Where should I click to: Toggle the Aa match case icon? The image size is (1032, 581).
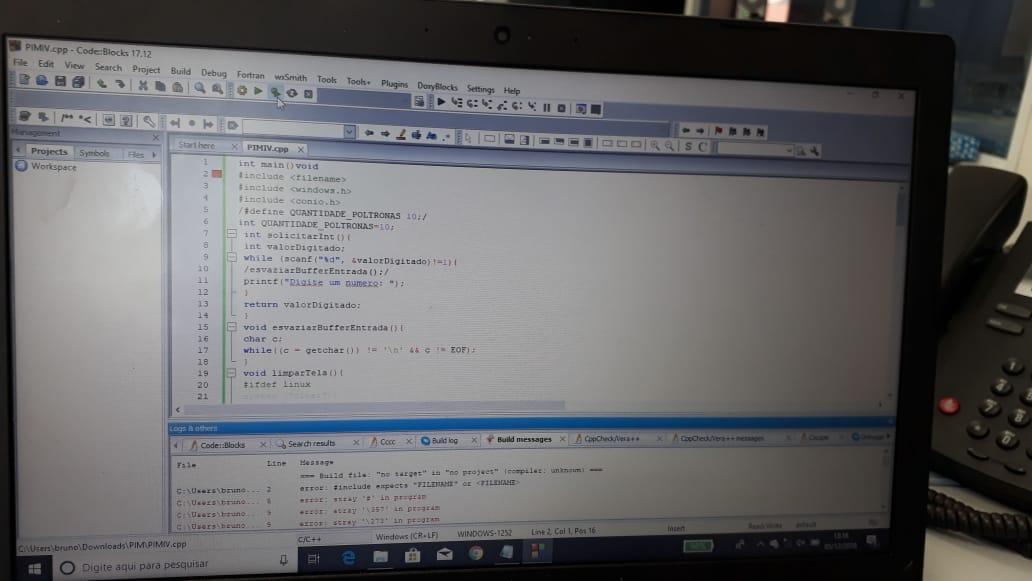point(431,135)
